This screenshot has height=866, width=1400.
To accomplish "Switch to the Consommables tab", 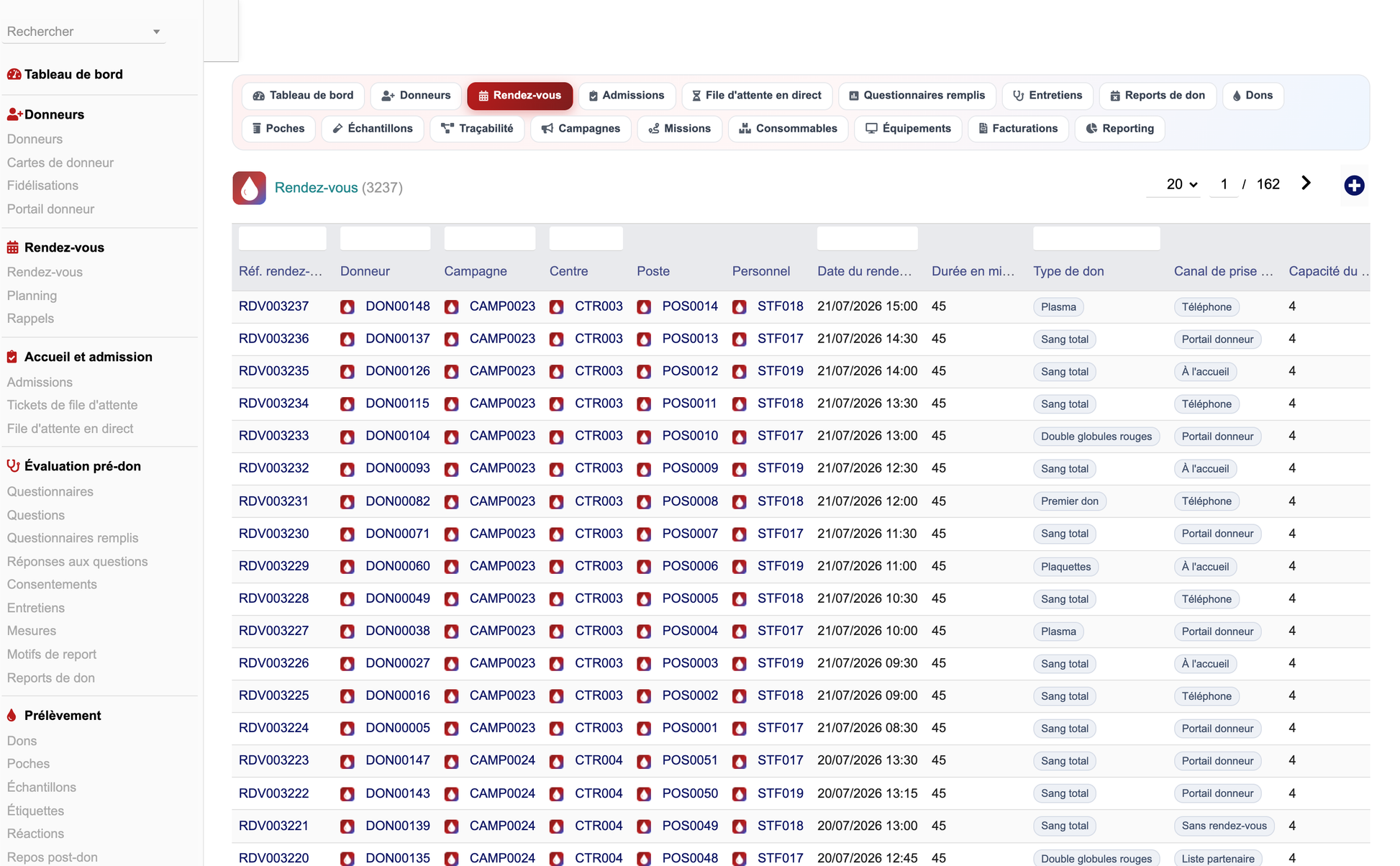I will pyautogui.click(x=788, y=129).
